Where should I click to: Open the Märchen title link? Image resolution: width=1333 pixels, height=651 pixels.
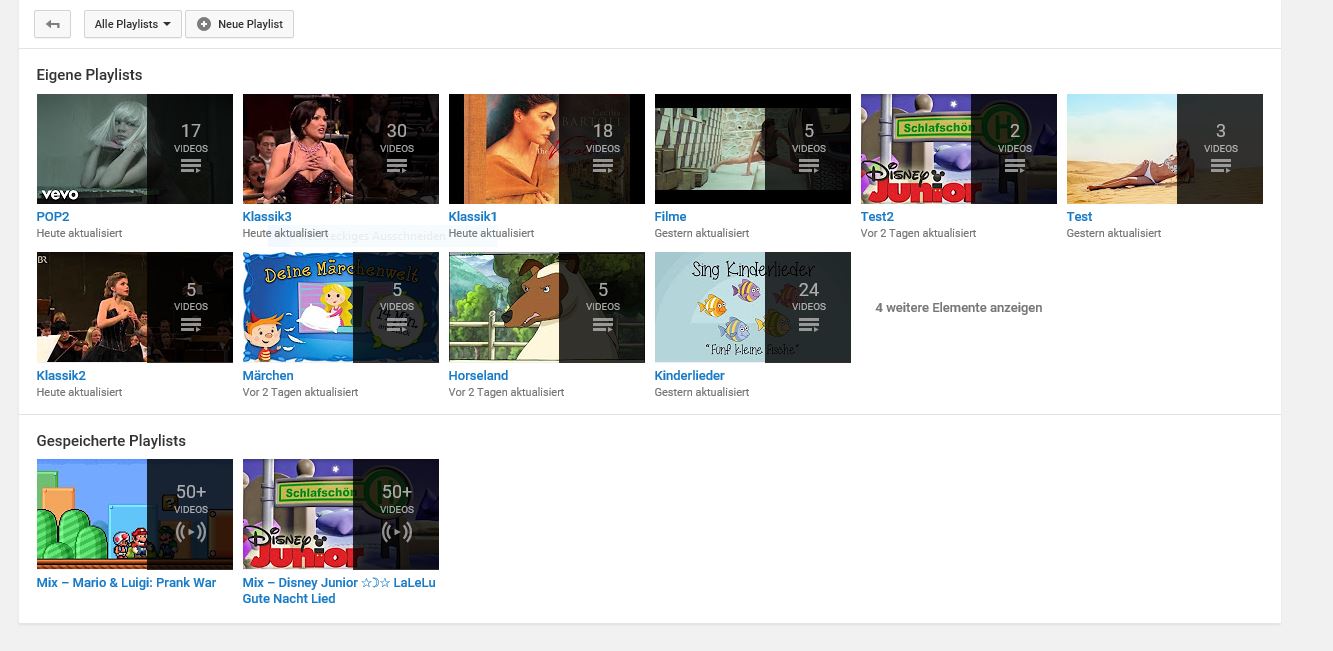click(x=268, y=375)
